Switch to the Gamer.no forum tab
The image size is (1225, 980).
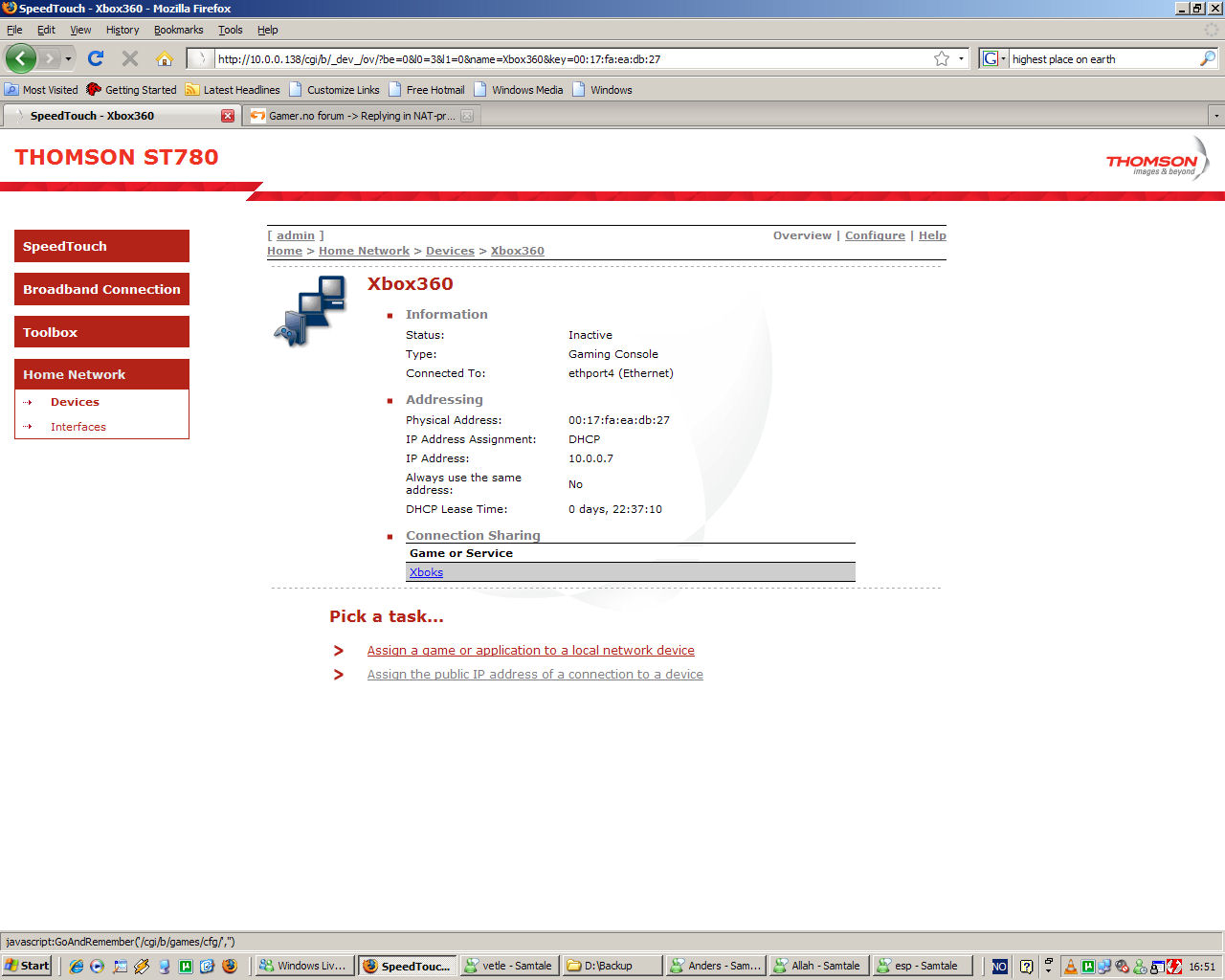[x=361, y=116]
